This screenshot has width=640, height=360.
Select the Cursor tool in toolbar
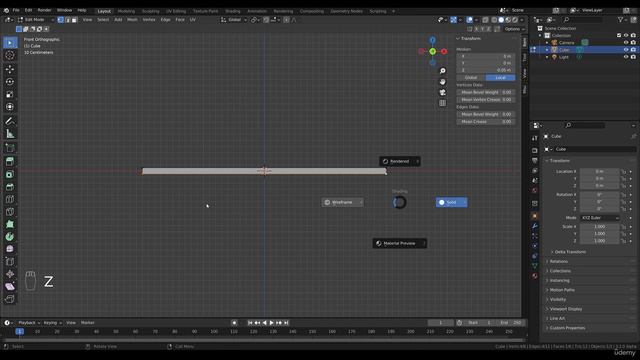pyautogui.click(x=10, y=55)
